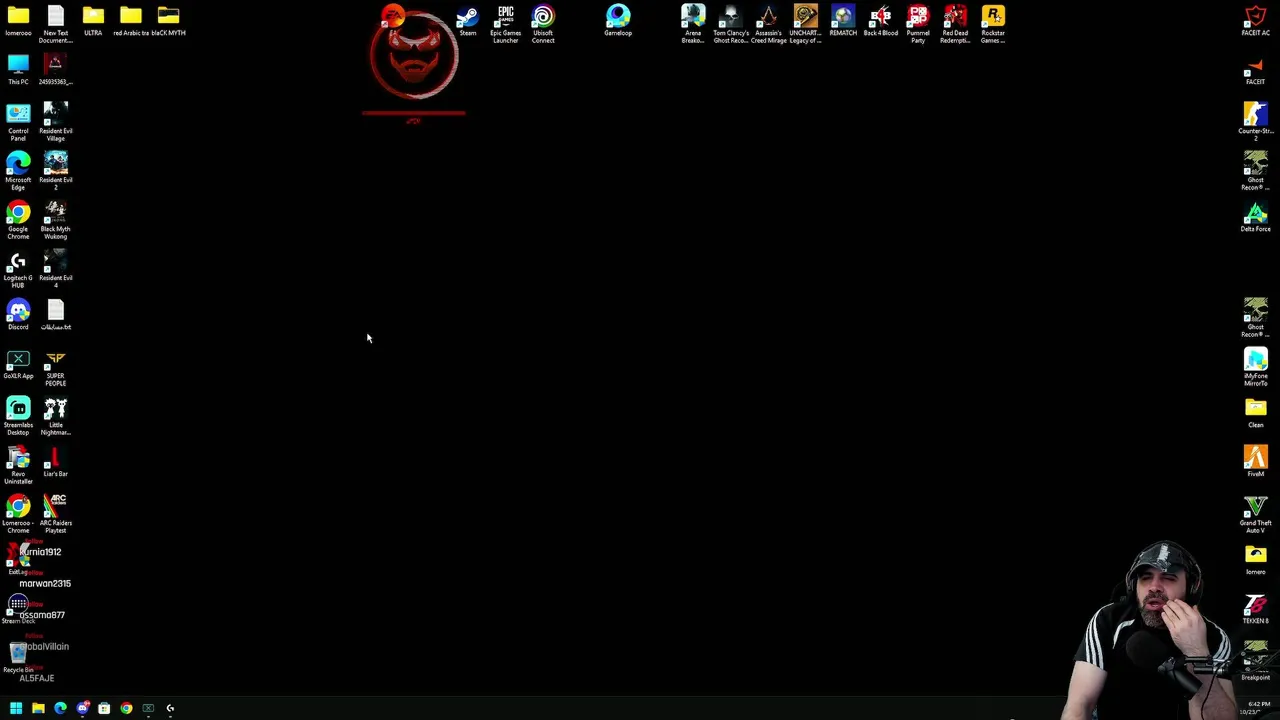This screenshot has width=1280, height=720.
Task: Click the Windows Start button
Action: [16, 708]
